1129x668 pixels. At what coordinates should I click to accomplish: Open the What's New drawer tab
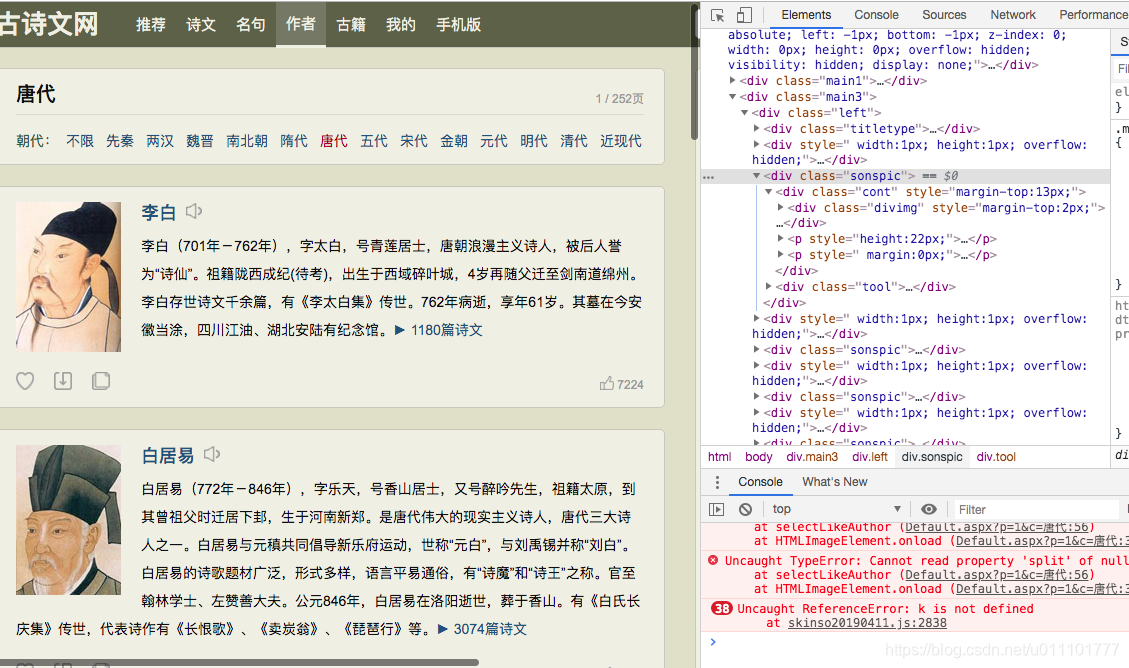835,482
